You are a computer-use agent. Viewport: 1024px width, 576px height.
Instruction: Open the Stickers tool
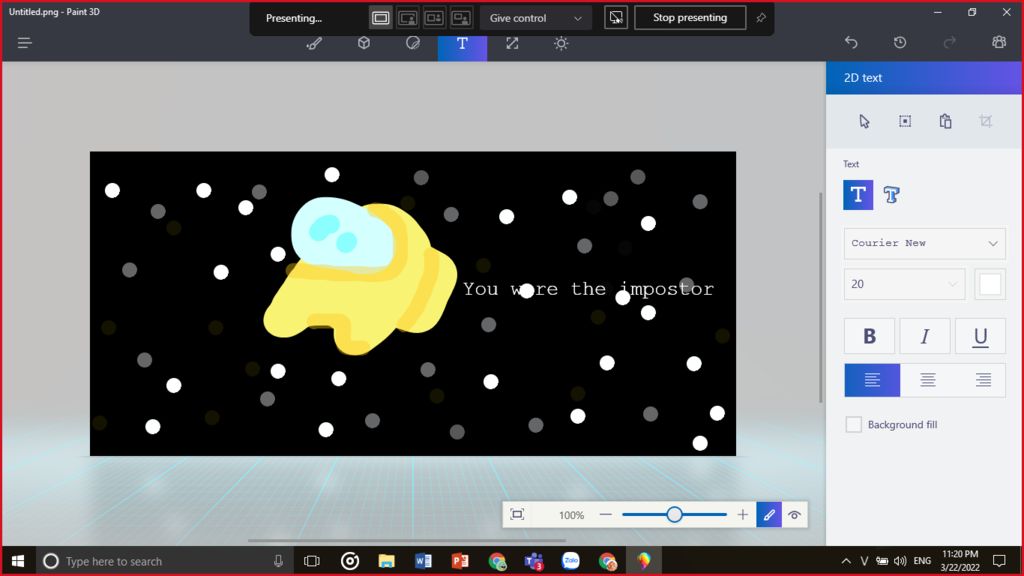[413, 44]
